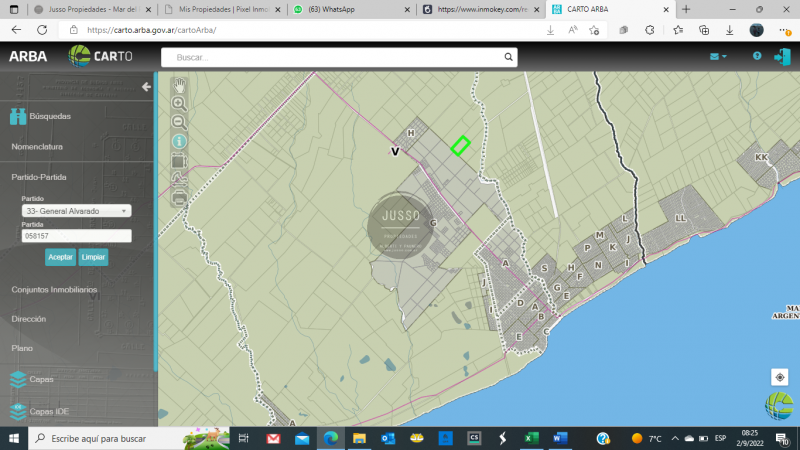Collapse sidebar with the left arrow

pos(146,87)
